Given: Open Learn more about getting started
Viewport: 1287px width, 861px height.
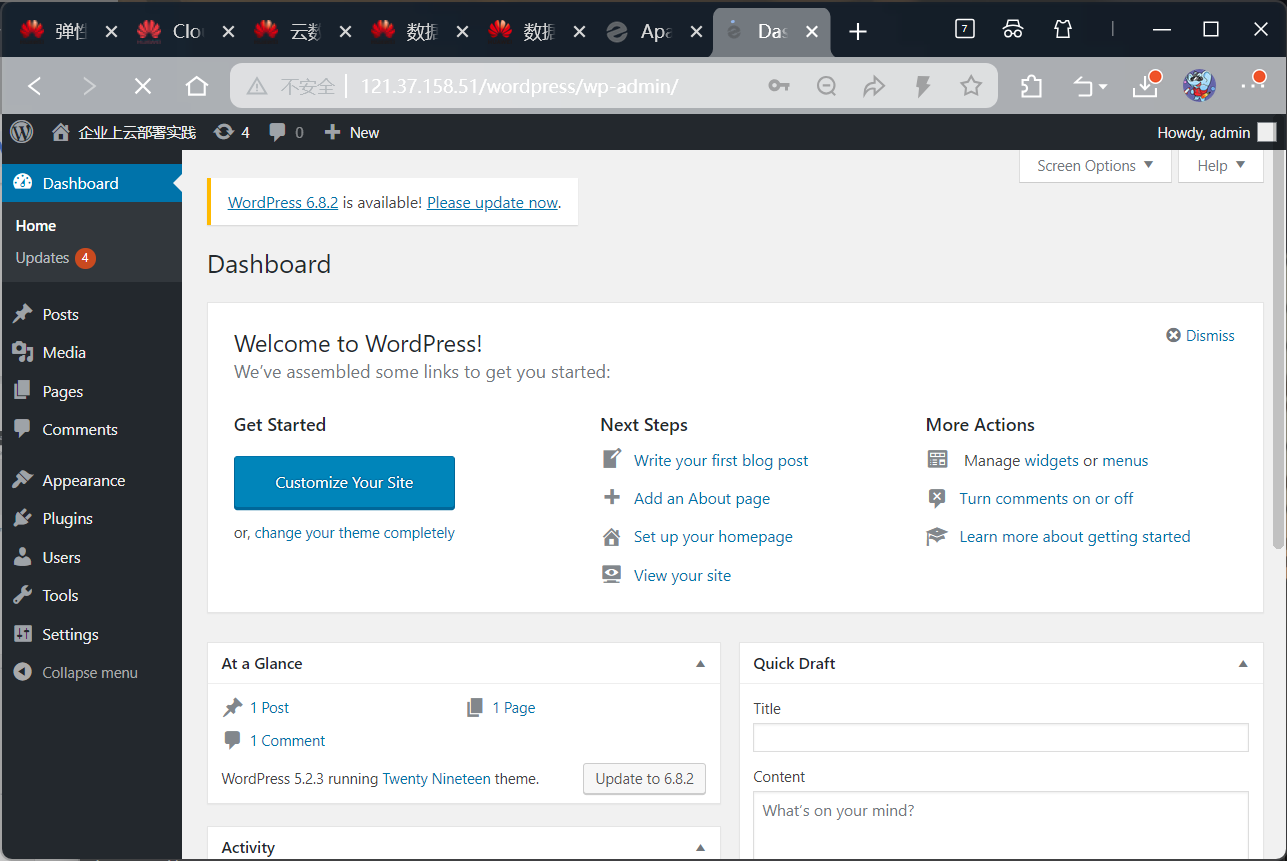Looking at the screenshot, I should (1075, 536).
